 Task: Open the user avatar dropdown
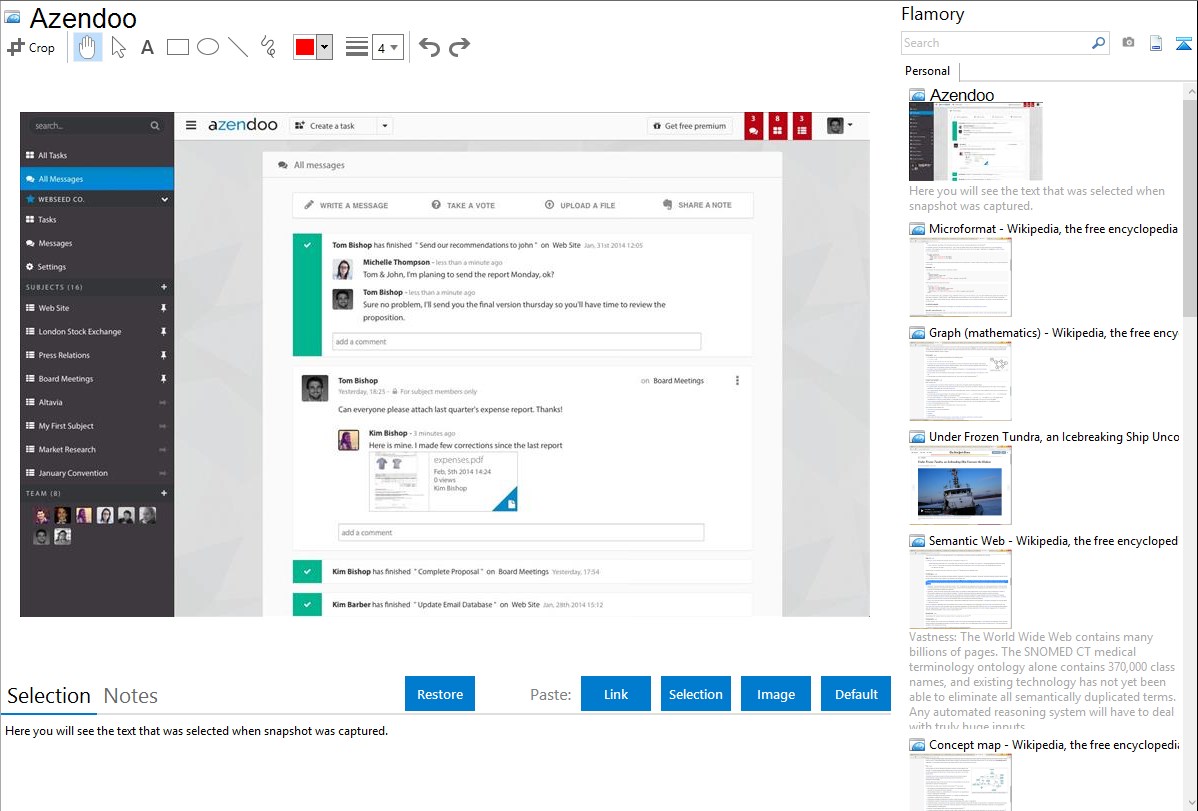[x=840, y=125]
